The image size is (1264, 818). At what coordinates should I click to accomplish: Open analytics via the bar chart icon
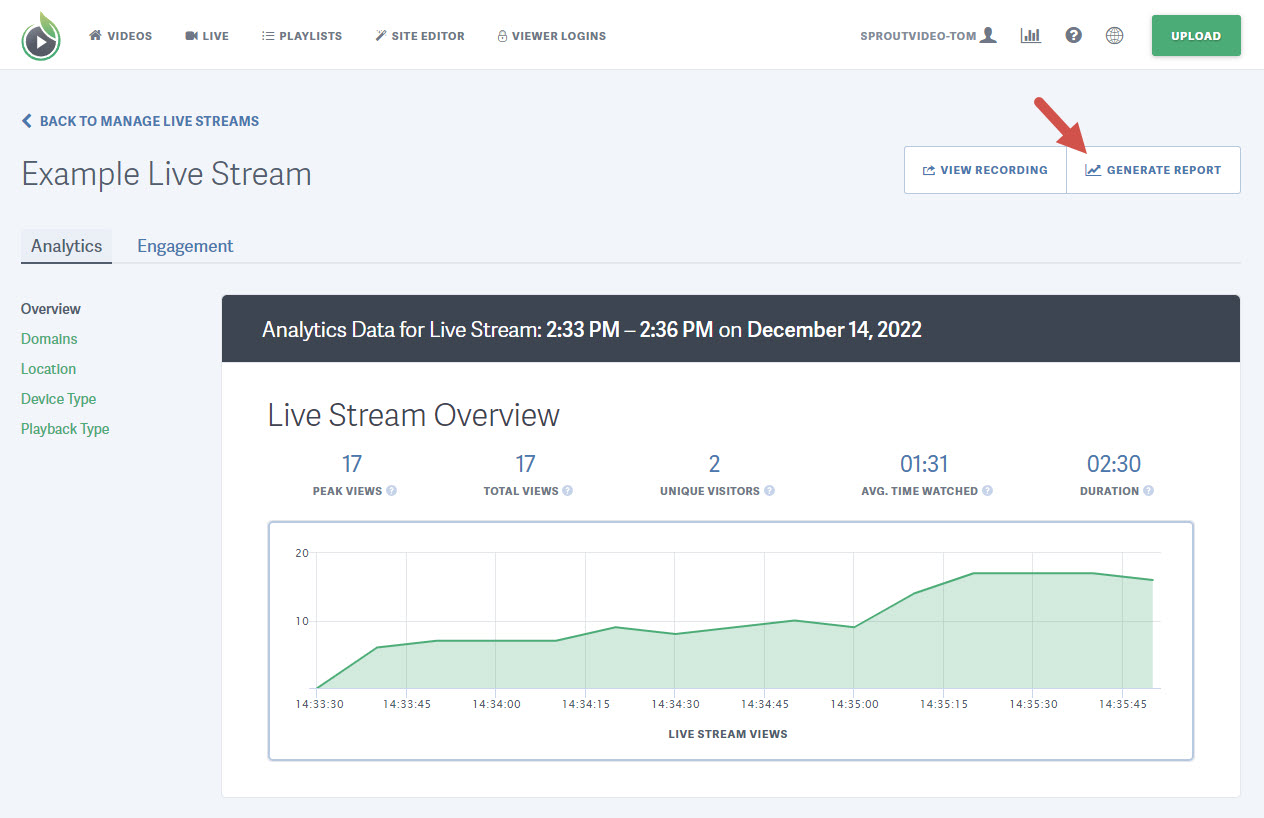(x=1031, y=35)
